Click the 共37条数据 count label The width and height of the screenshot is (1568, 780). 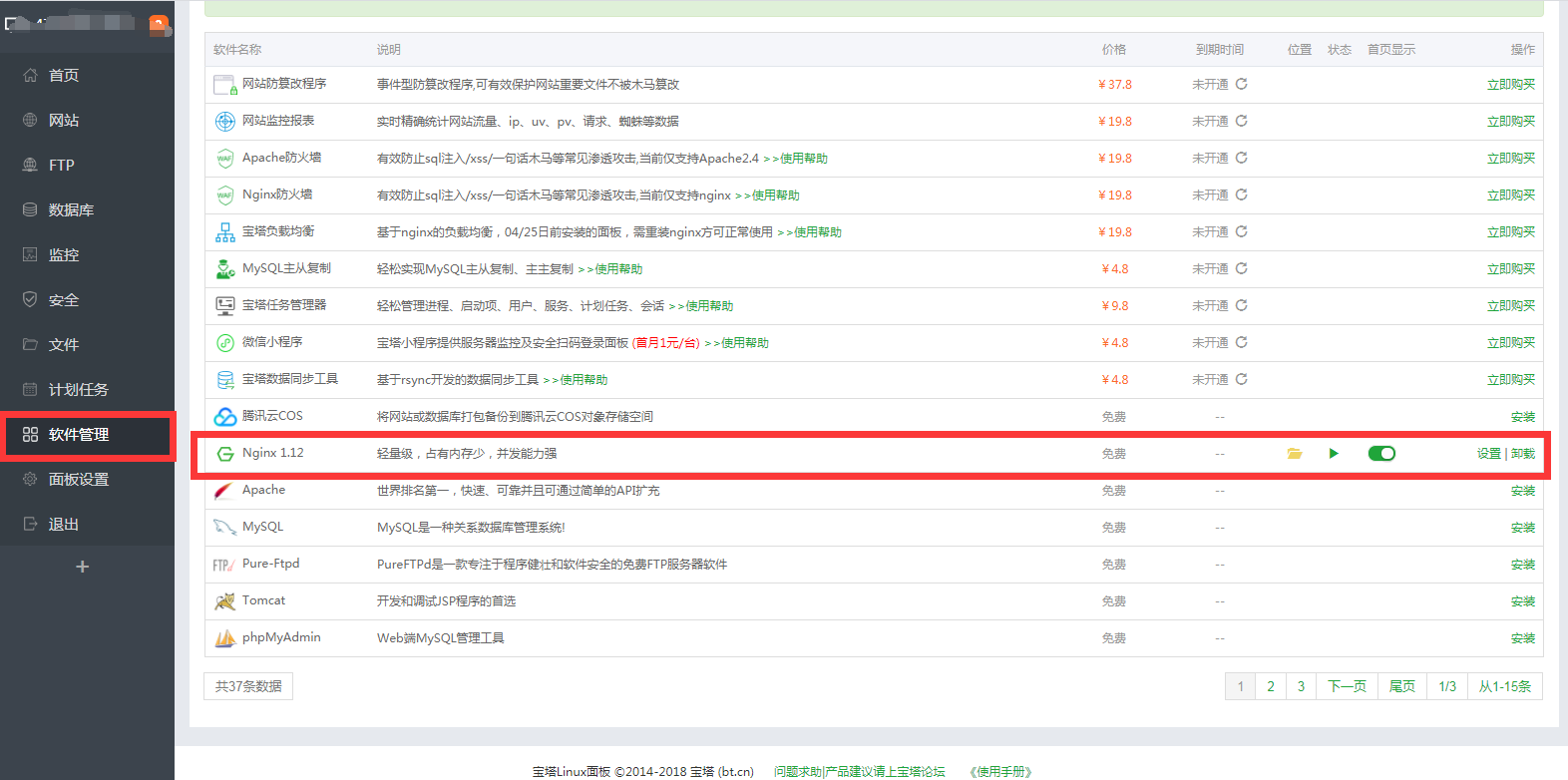coord(248,686)
